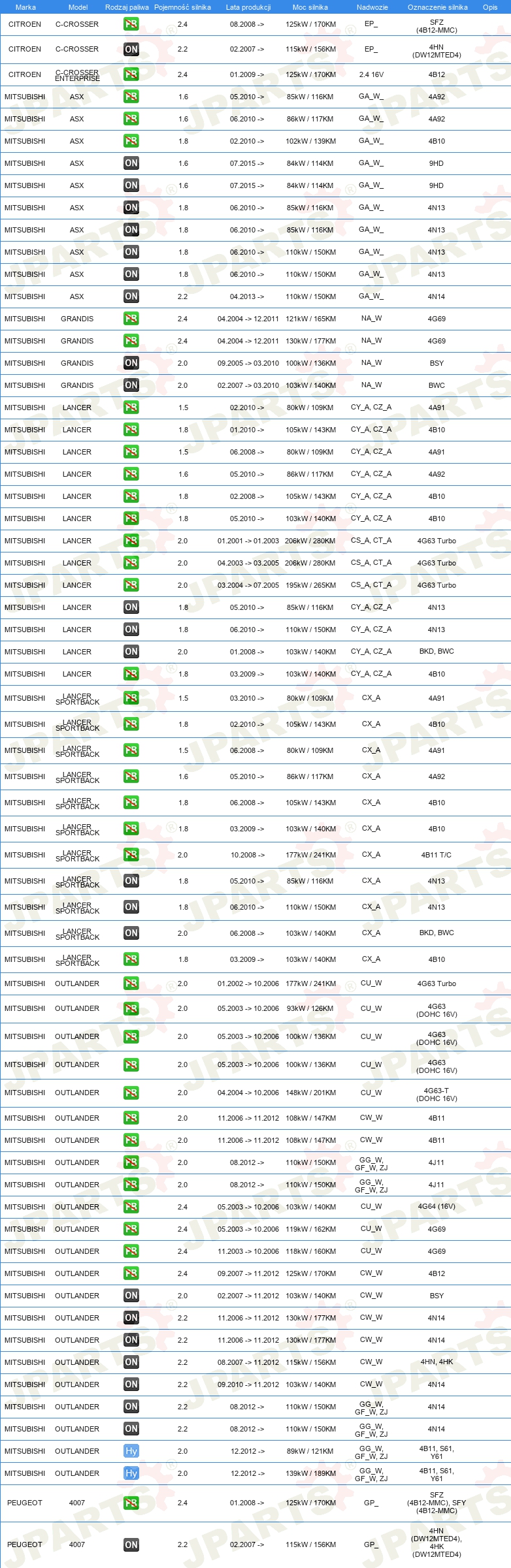Select ON diesel icon in Peugeot 4007 2.2 row
The height and width of the screenshot is (1568, 511).
coord(131,1544)
